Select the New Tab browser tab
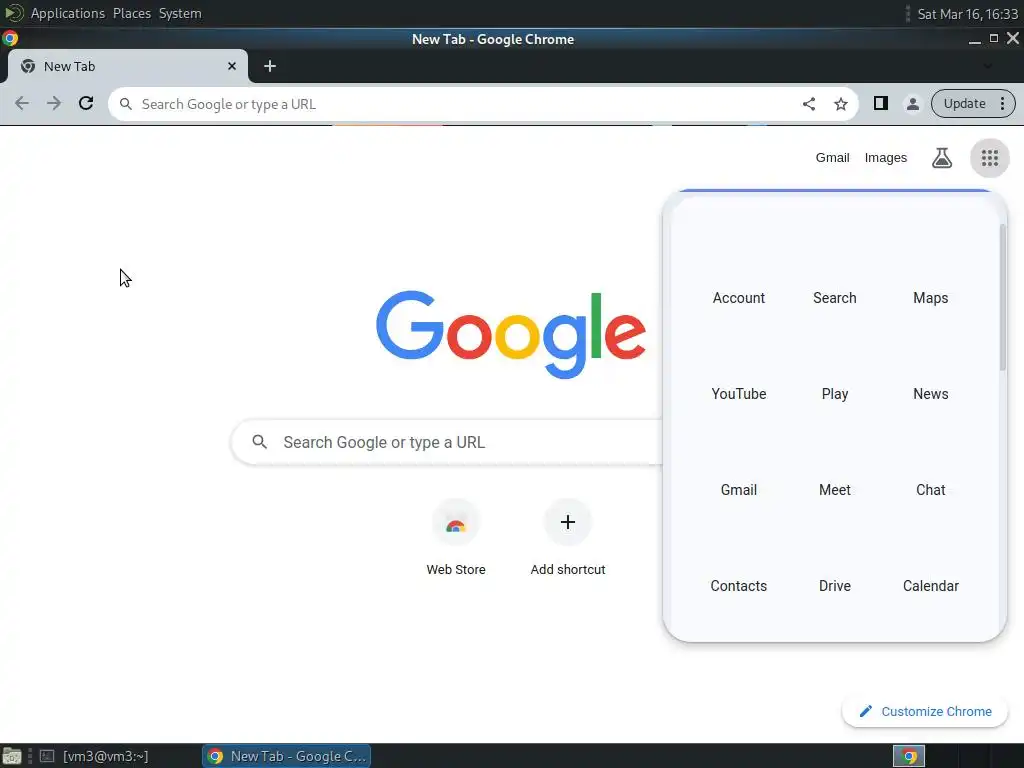This screenshot has height=768, width=1024. 127,66
